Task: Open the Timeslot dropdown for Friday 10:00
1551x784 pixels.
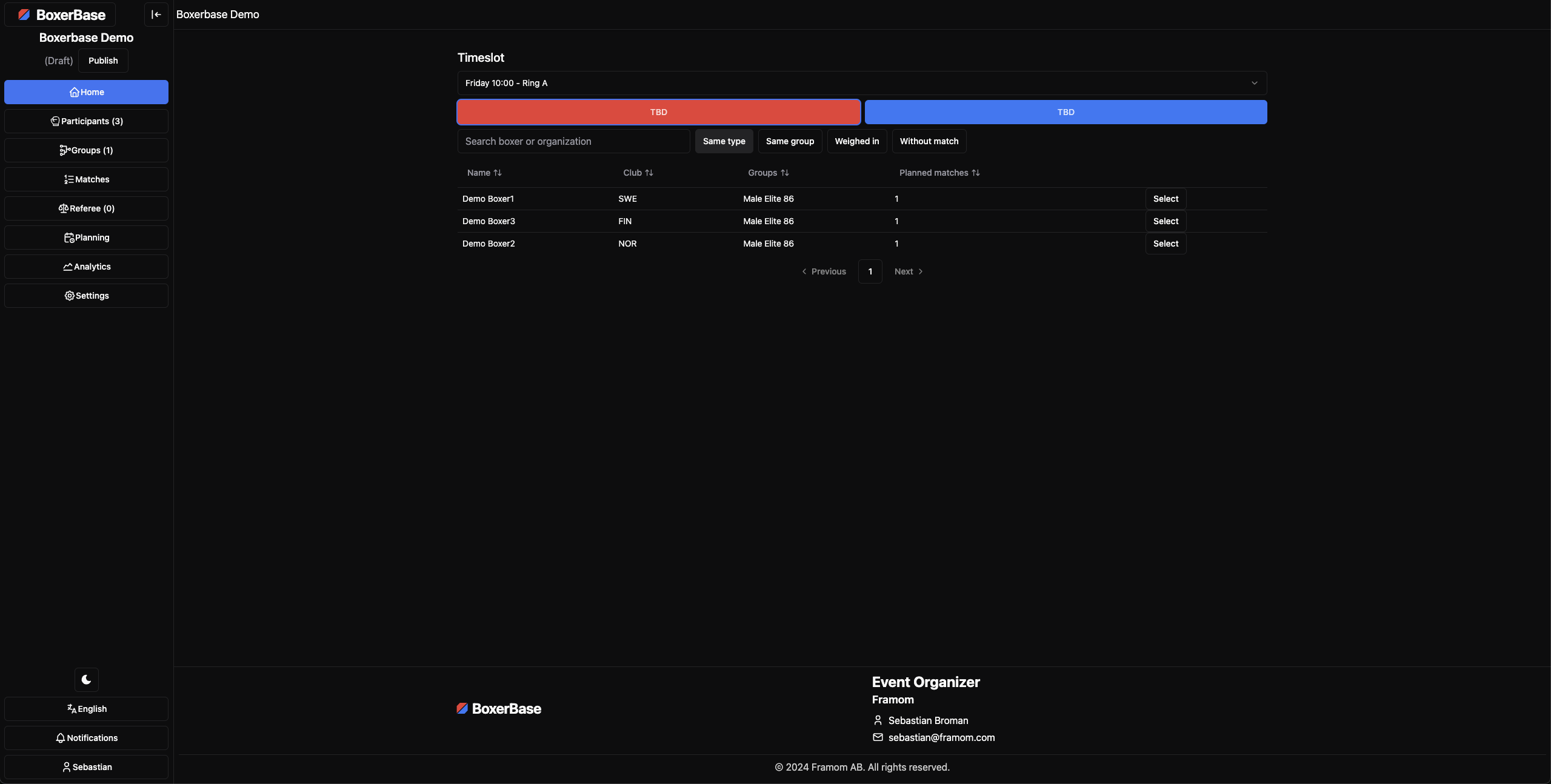Action: [861, 83]
